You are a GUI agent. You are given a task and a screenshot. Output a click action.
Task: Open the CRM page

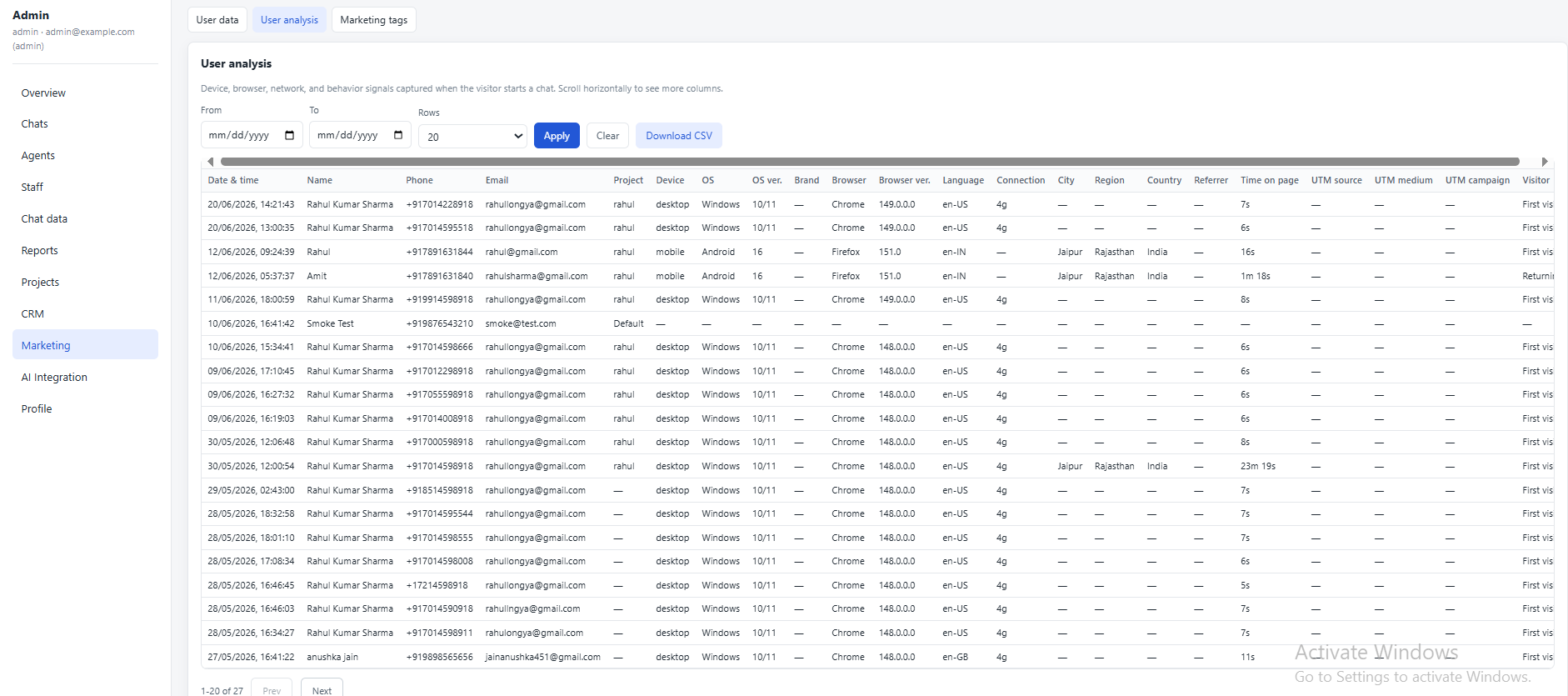point(85,313)
